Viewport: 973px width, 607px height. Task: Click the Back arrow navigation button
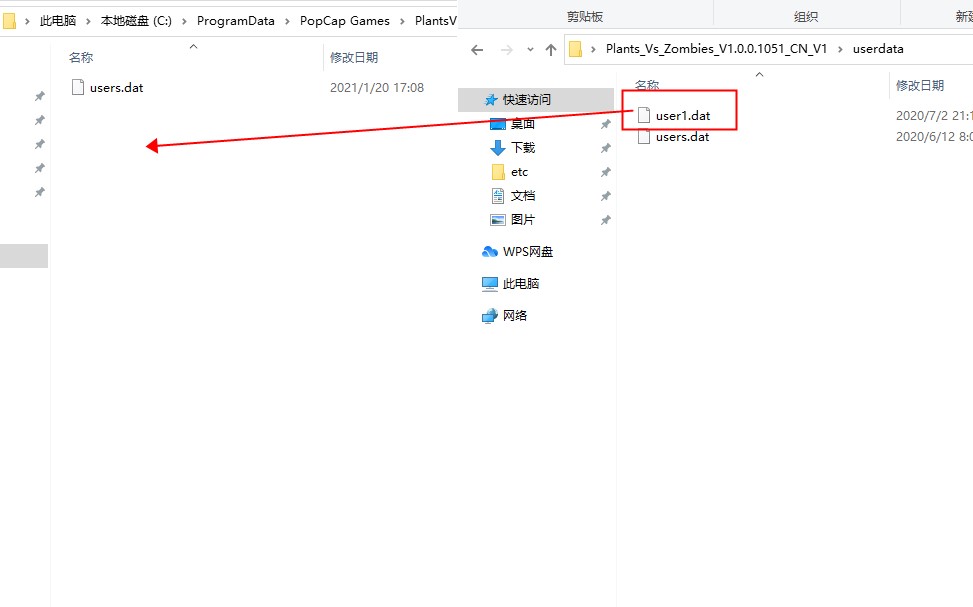point(477,50)
